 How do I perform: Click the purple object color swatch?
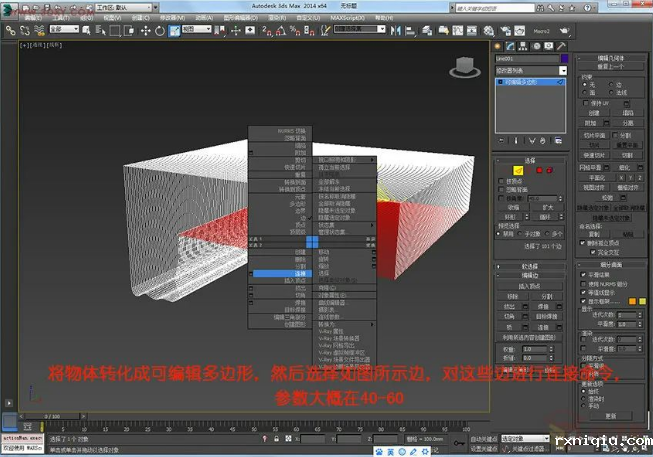point(564,58)
